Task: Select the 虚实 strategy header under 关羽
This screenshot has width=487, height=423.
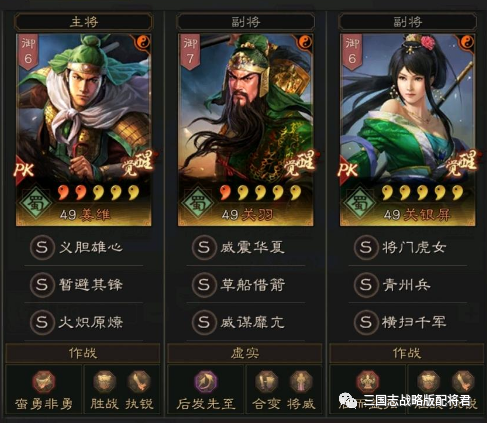Action: 245,353
